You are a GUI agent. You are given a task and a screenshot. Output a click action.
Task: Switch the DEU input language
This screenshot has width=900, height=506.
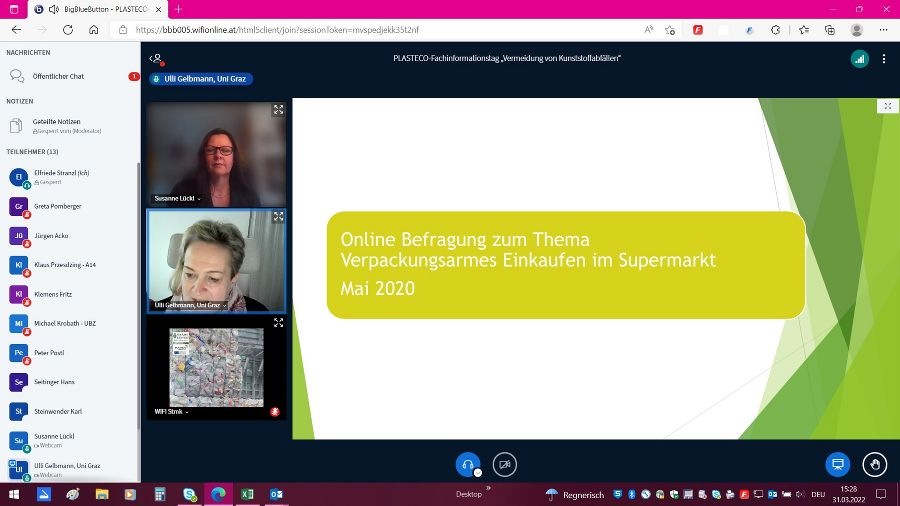818,495
